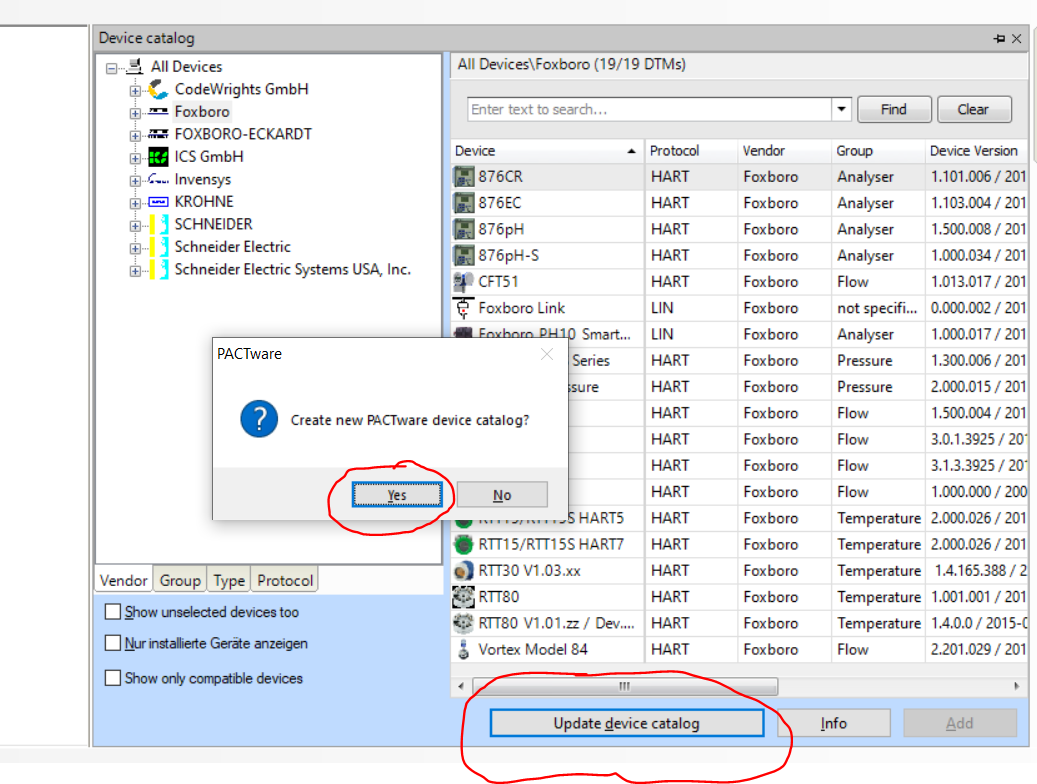The image size is (1037, 784).
Task: Click the SCHNEIDER vendor icon
Action: point(159,224)
